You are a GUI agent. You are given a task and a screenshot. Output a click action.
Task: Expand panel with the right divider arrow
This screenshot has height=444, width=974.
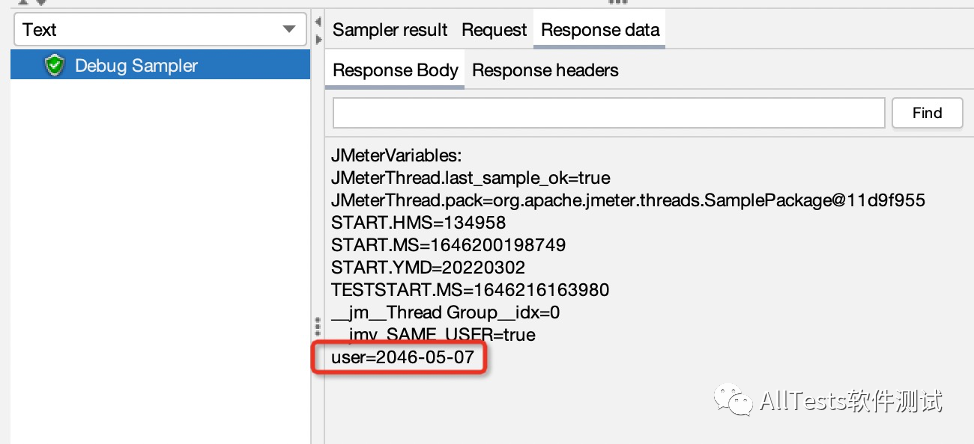pos(318,39)
